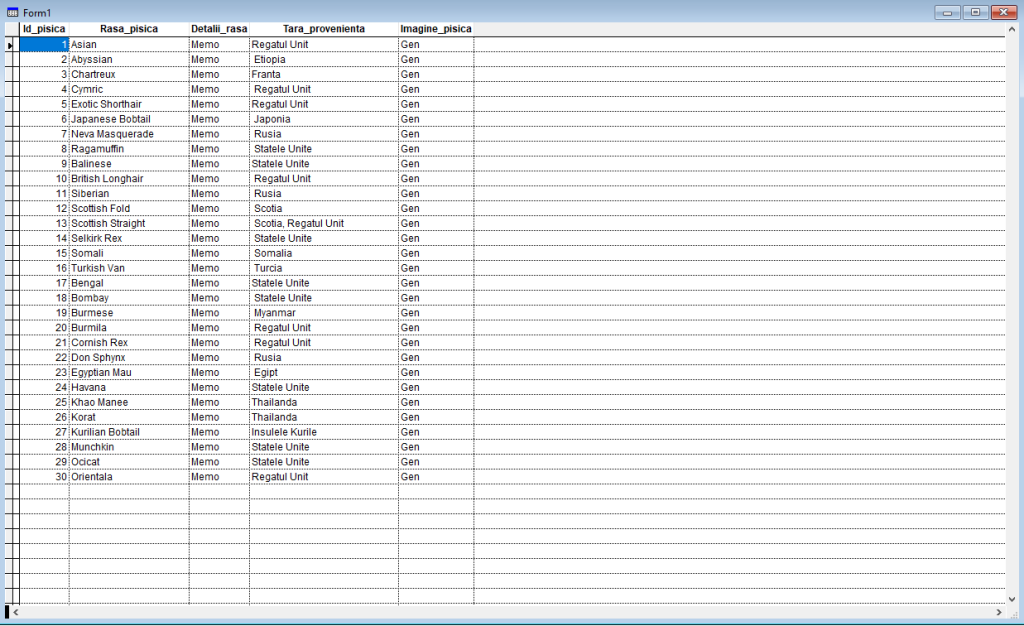The height and width of the screenshot is (626, 1024).
Task: Click the Detalii_rasa column header
Action: coord(219,29)
